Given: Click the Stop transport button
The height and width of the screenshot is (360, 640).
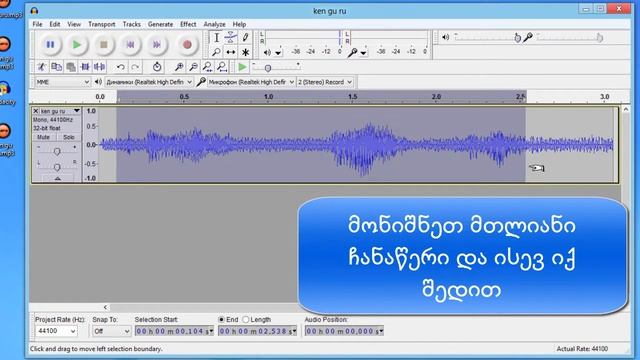Looking at the screenshot, I should coord(104,44).
